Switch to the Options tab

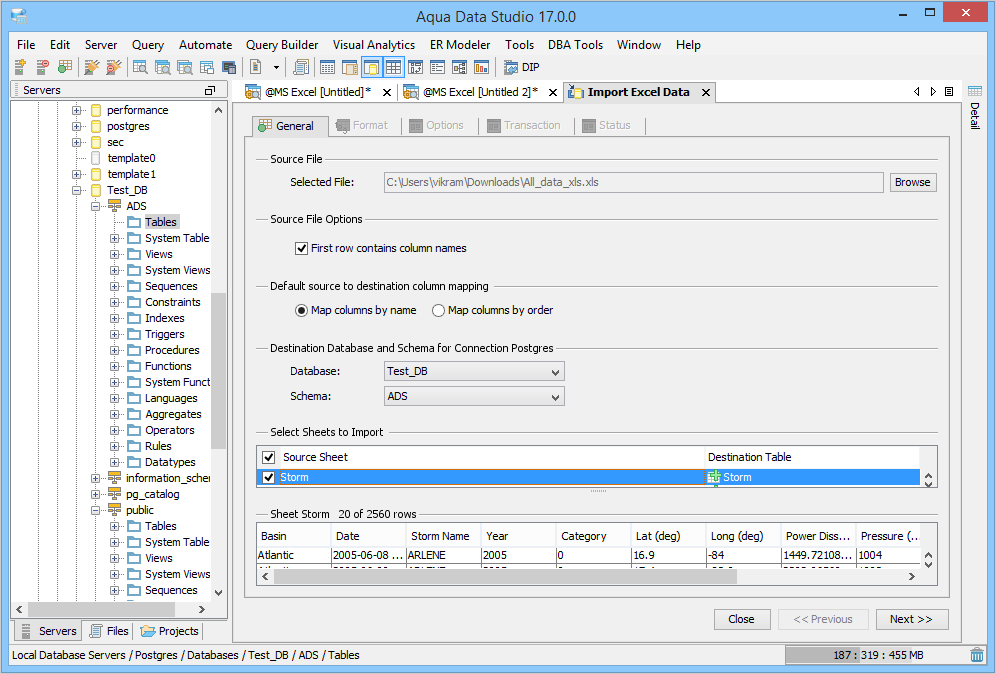coord(437,126)
